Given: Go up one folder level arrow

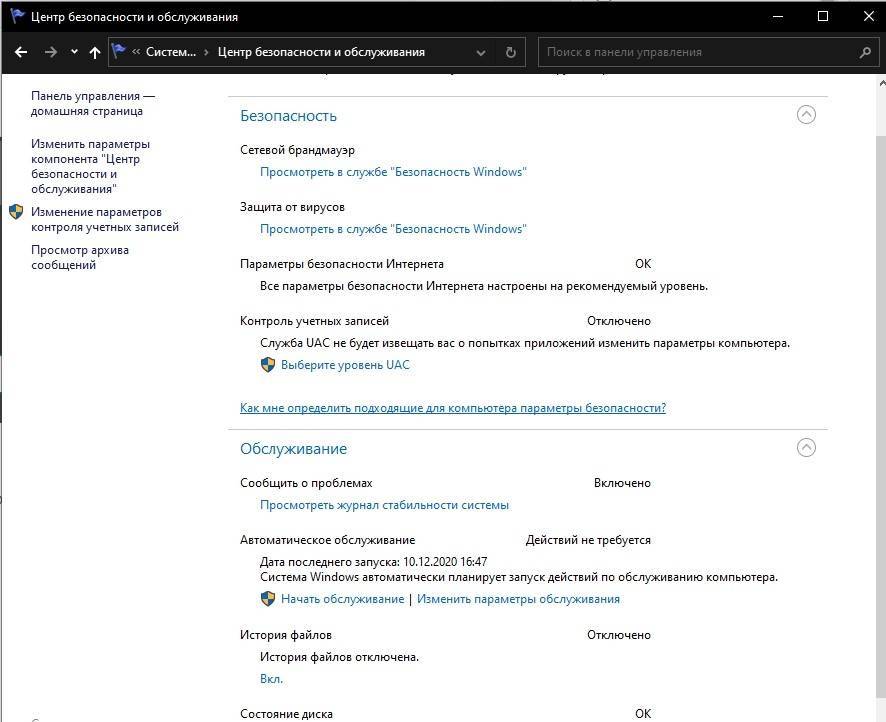Looking at the screenshot, I should pos(95,52).
